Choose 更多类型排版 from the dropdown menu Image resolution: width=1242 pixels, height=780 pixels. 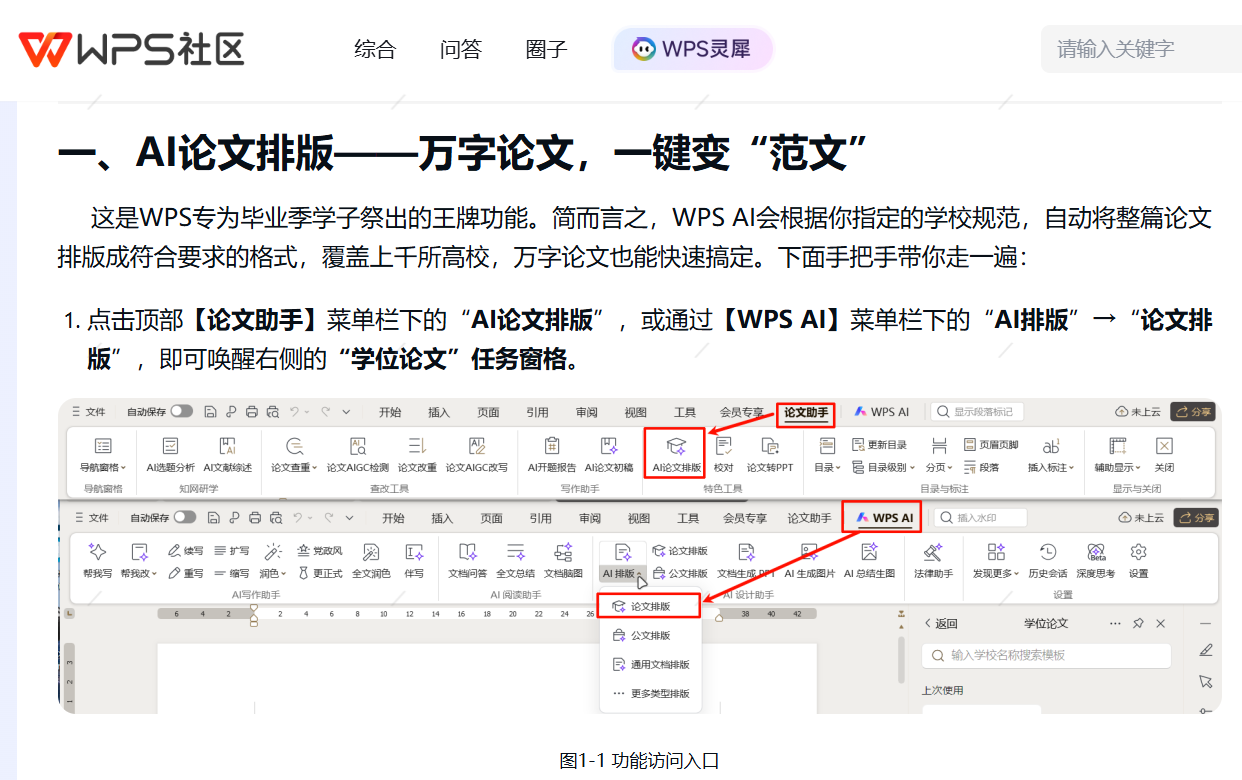(x=650, y=693)
